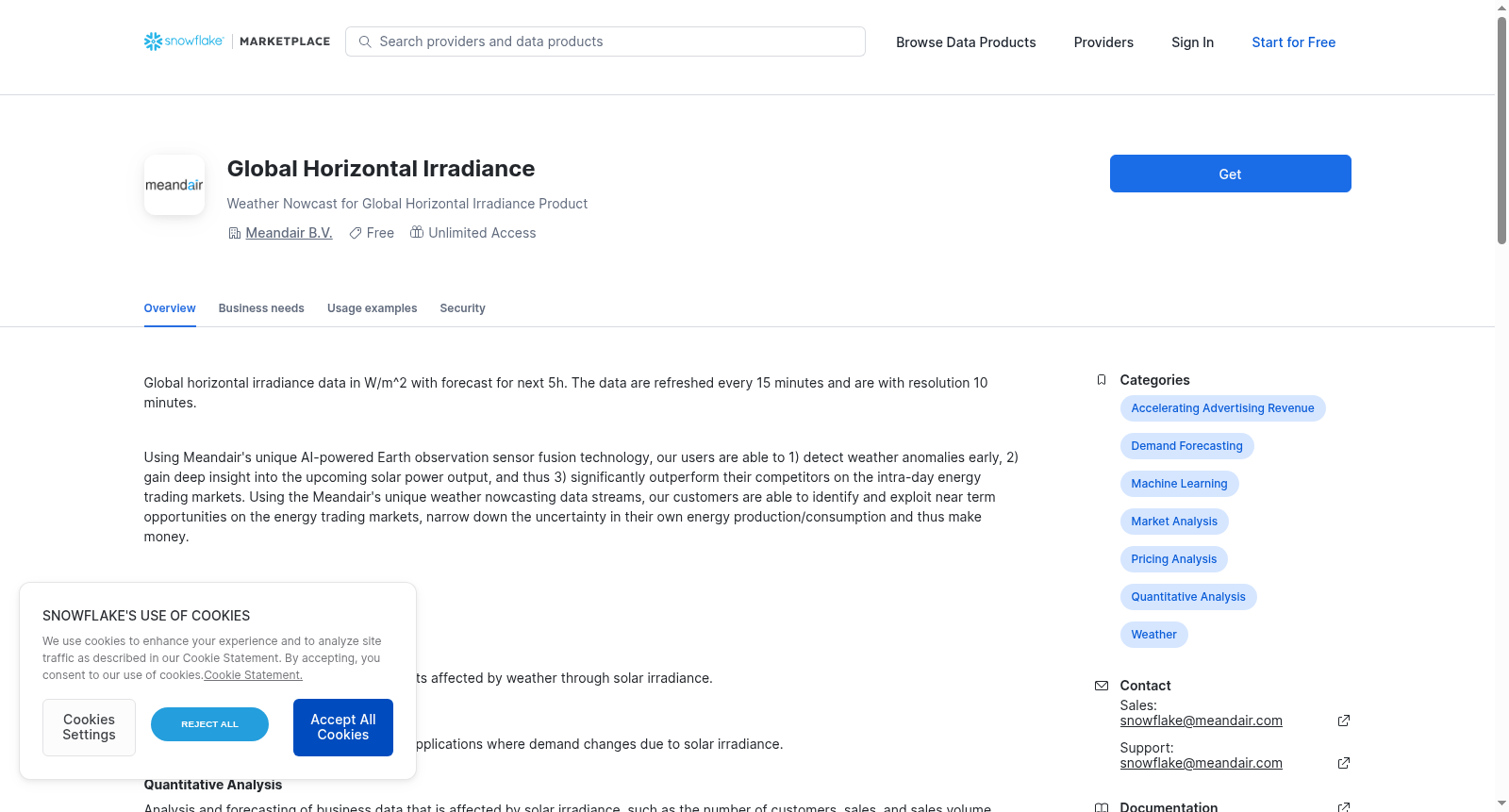Click the Unlimited Access label
The image size is (1509, 812).
click(482, 233)
